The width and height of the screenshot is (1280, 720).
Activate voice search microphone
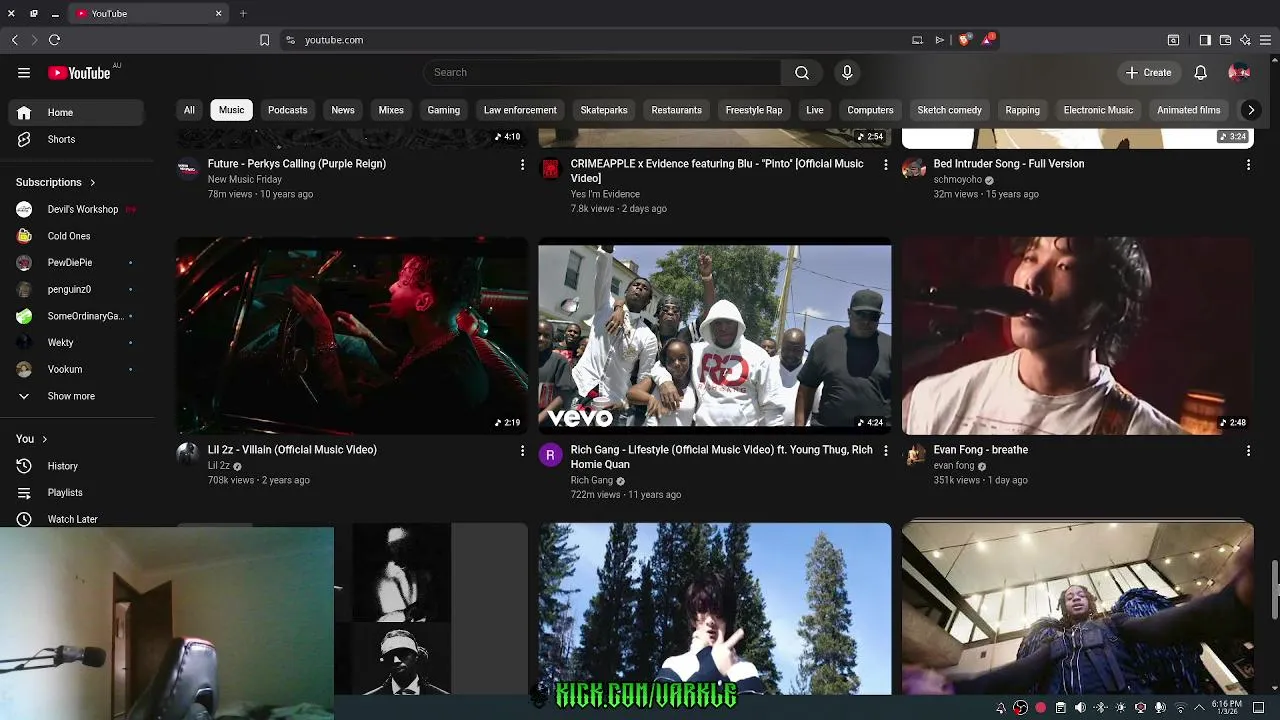pyautogui.click(x=847, y=73)
